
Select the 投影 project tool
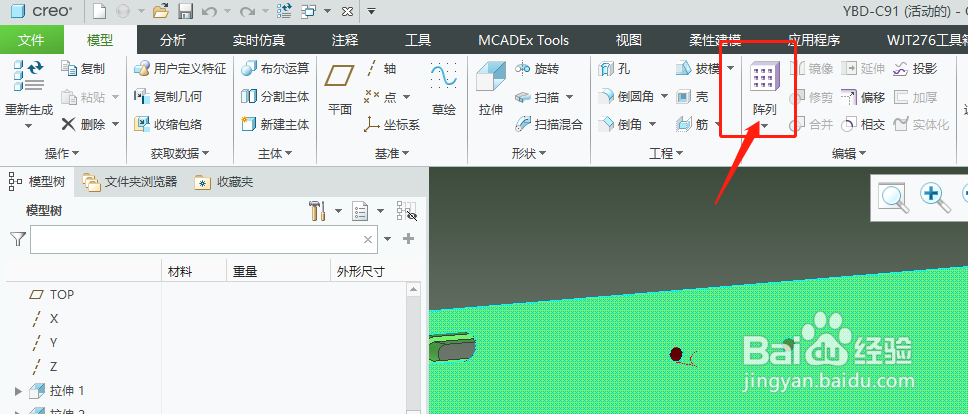pos(916,68)
